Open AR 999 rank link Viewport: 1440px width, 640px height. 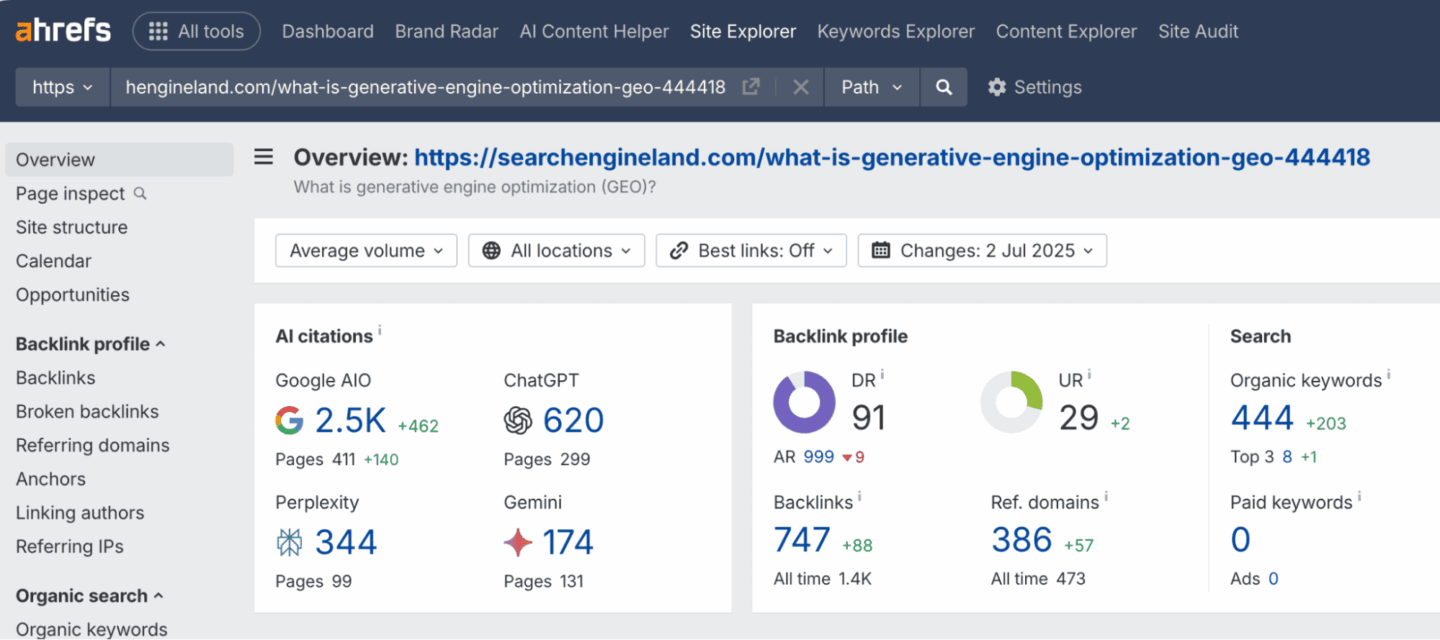tap(818, 457)
